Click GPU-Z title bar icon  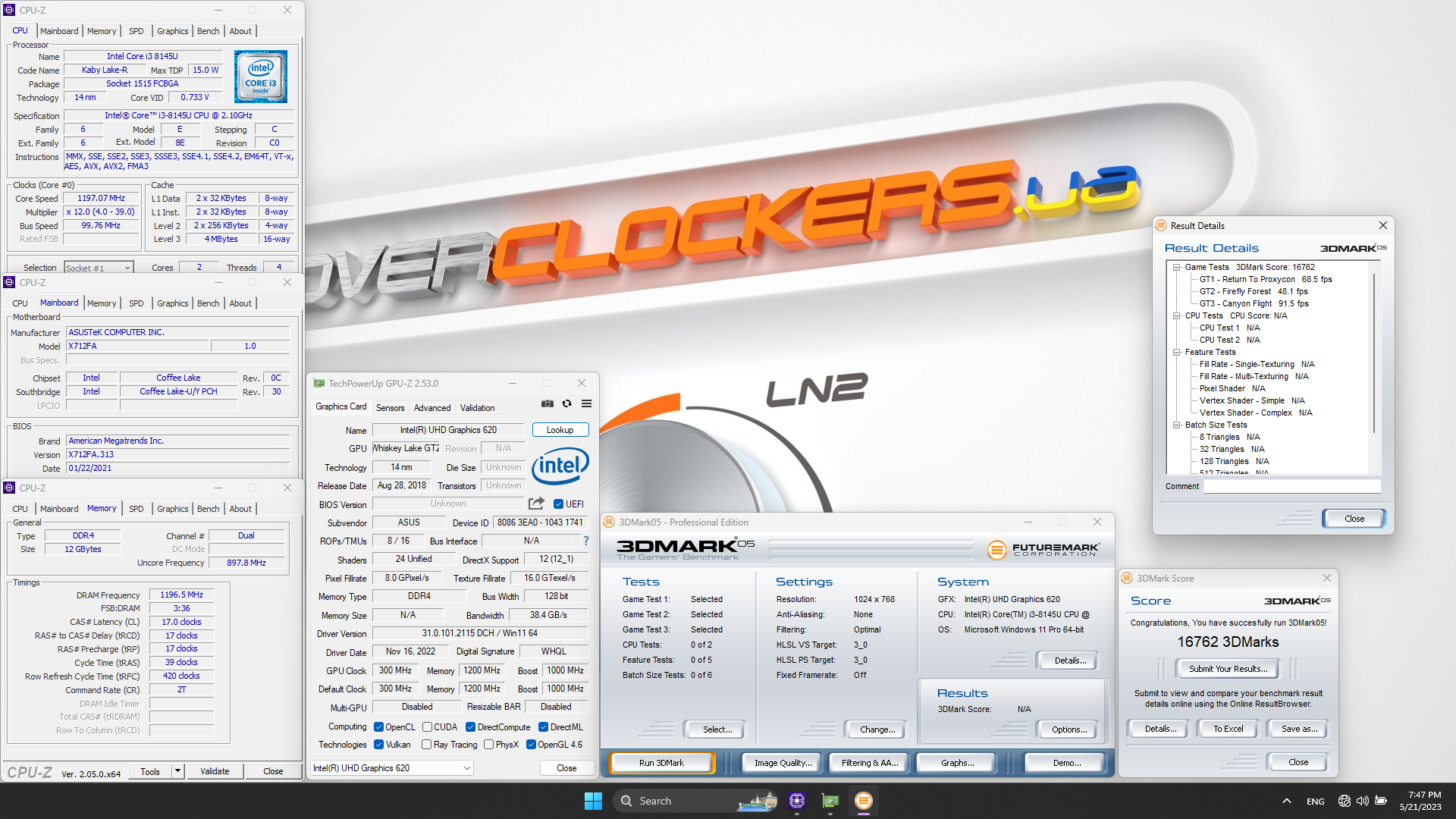pyautogui.click(x=319, y=383)
